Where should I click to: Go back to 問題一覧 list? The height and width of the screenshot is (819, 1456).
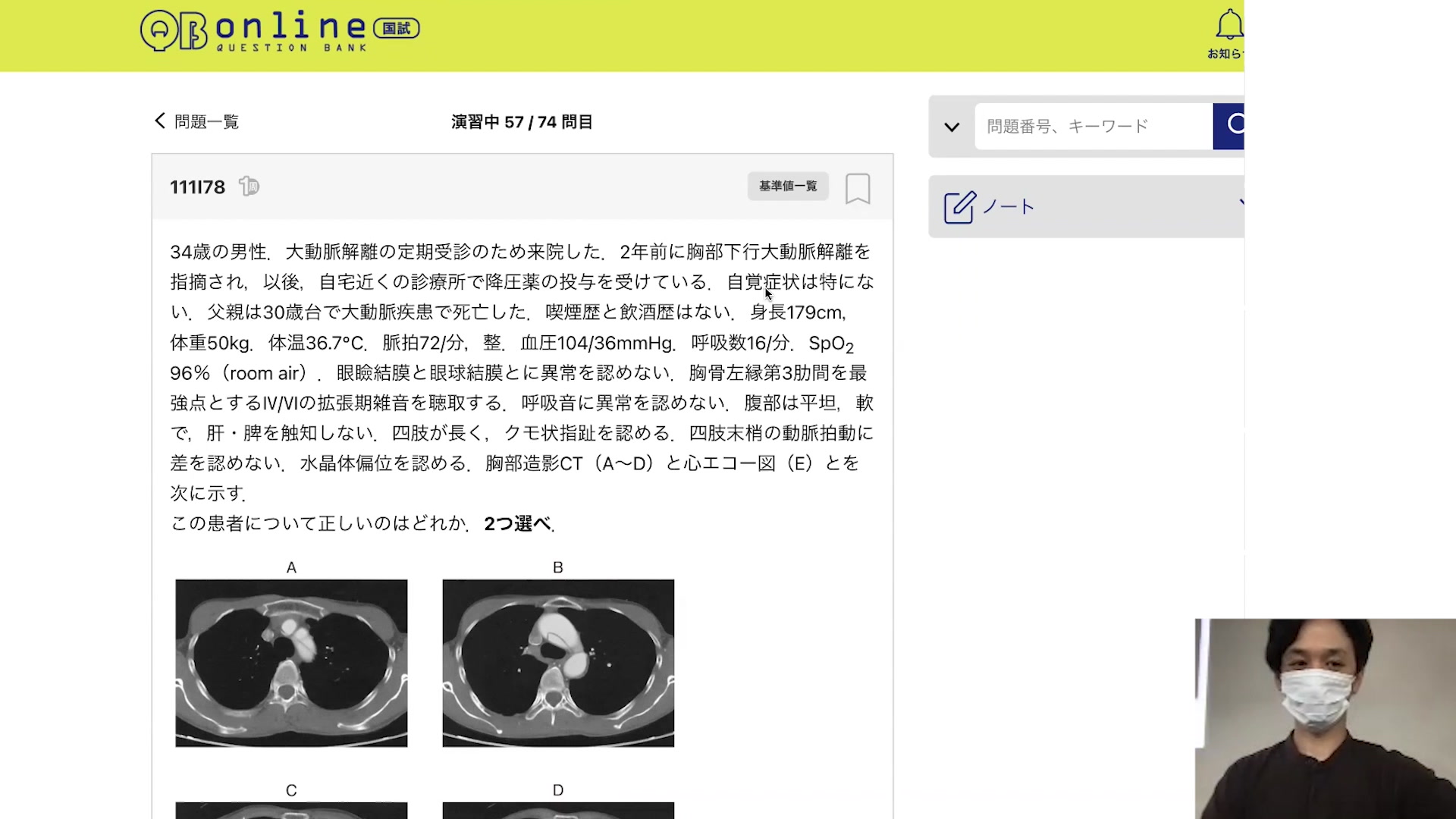pyautogui.click(x=206, y=122)
